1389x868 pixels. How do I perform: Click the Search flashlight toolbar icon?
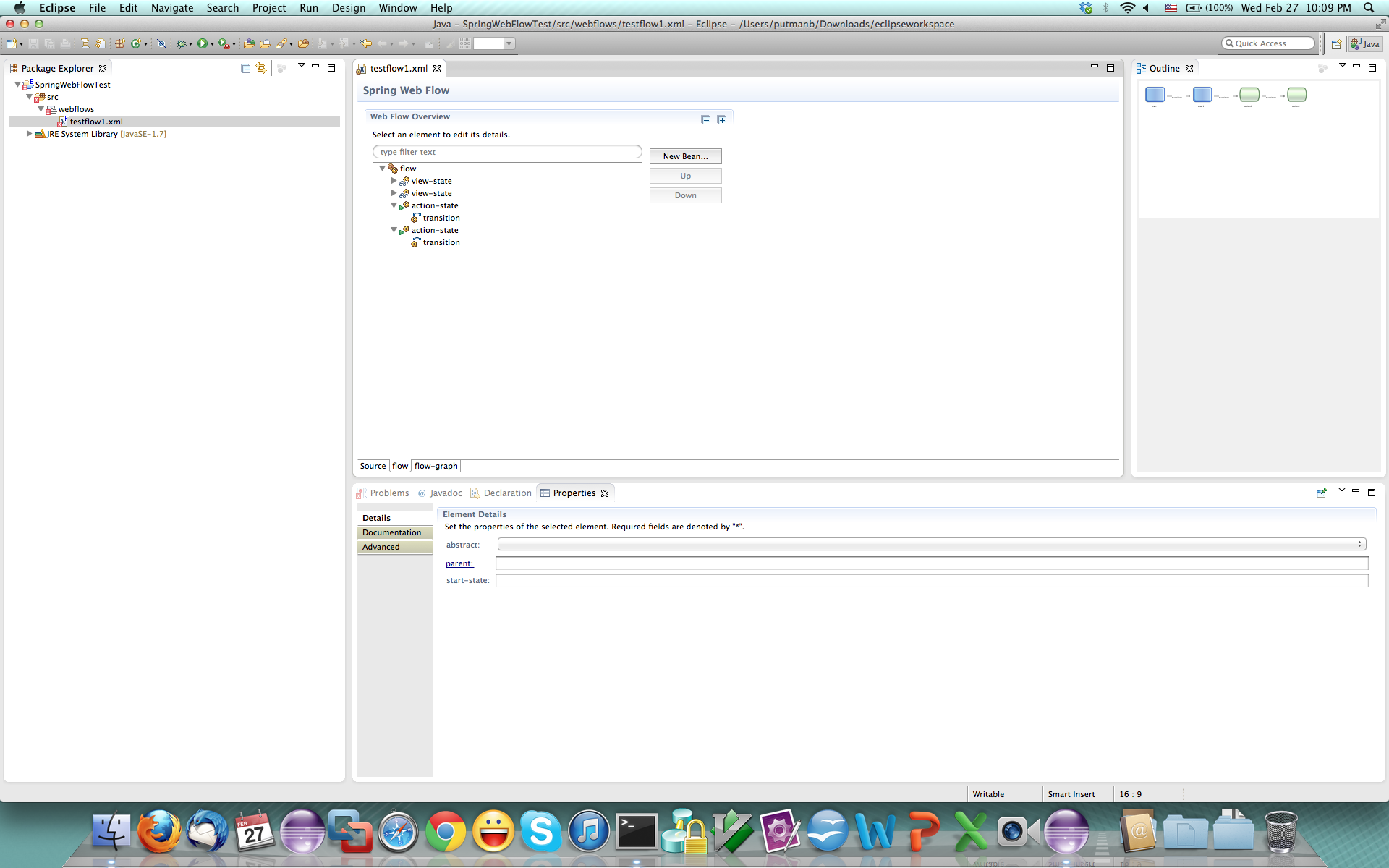pyautogui.click(x=281, y=44)
